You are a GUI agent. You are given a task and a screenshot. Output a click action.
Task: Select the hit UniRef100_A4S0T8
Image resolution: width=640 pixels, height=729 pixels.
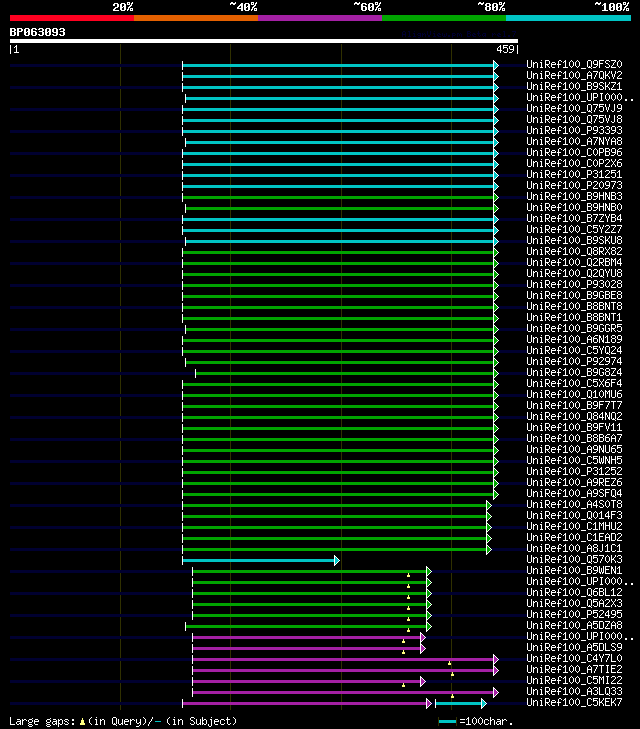pyautogui.click(x=574, y=504)
